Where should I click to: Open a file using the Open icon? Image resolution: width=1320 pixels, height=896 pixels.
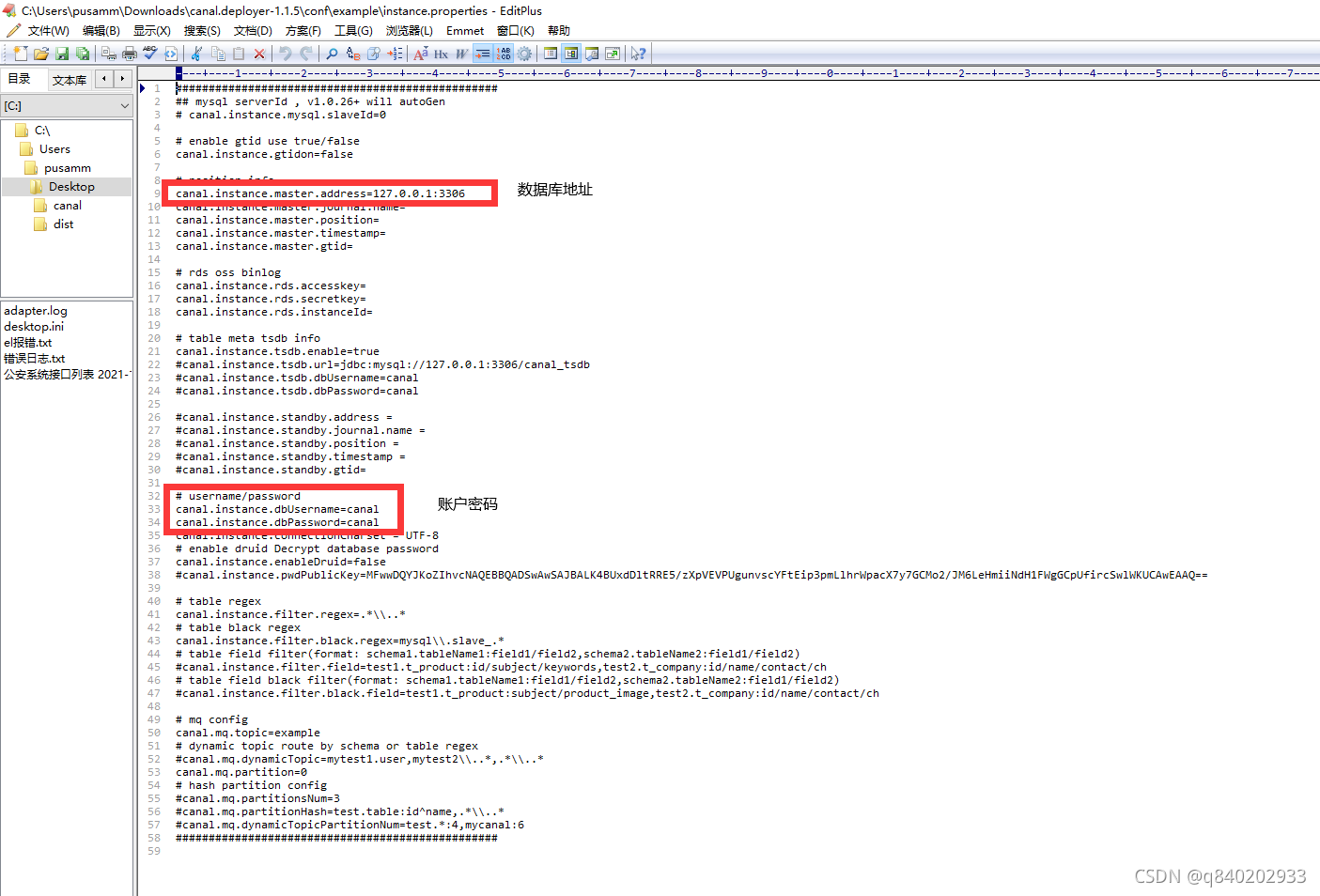click(x=40, y=54)
